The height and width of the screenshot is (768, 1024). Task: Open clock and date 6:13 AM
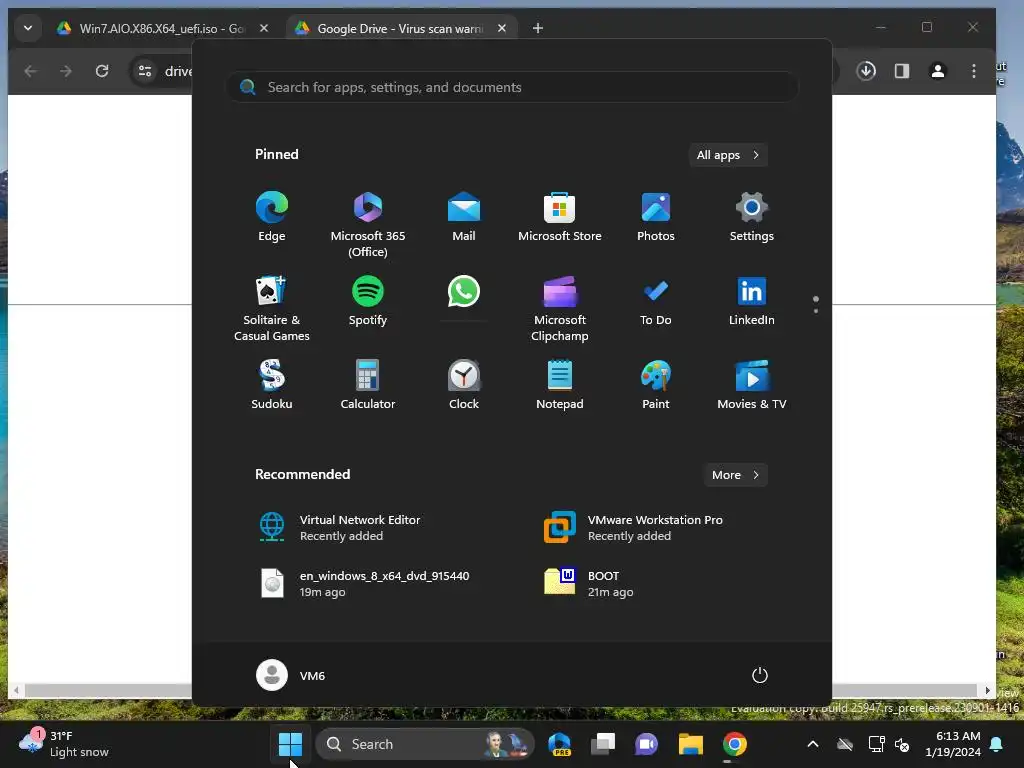pyautogui.click(x=953, y=744)
